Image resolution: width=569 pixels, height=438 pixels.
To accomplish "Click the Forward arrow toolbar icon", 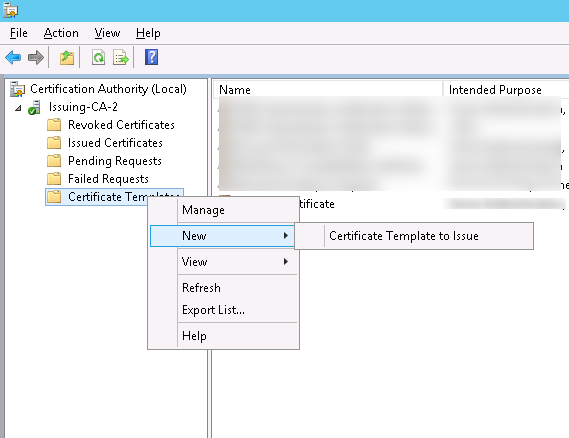I will [36, 57].
